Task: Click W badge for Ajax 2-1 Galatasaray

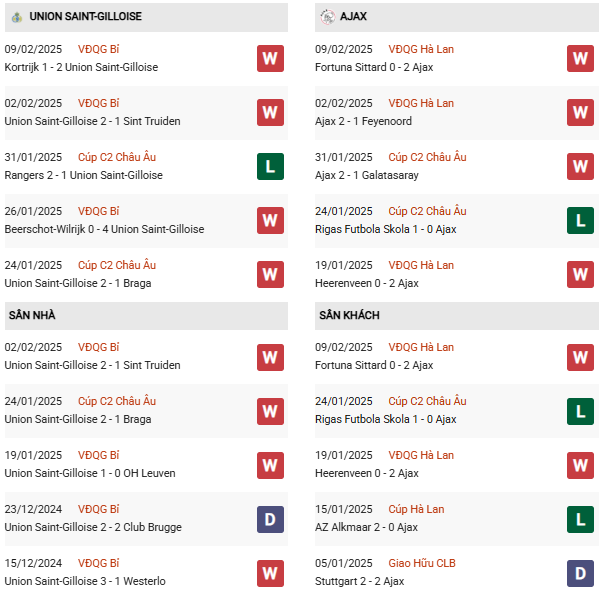Action: click(x=580, y=166)
